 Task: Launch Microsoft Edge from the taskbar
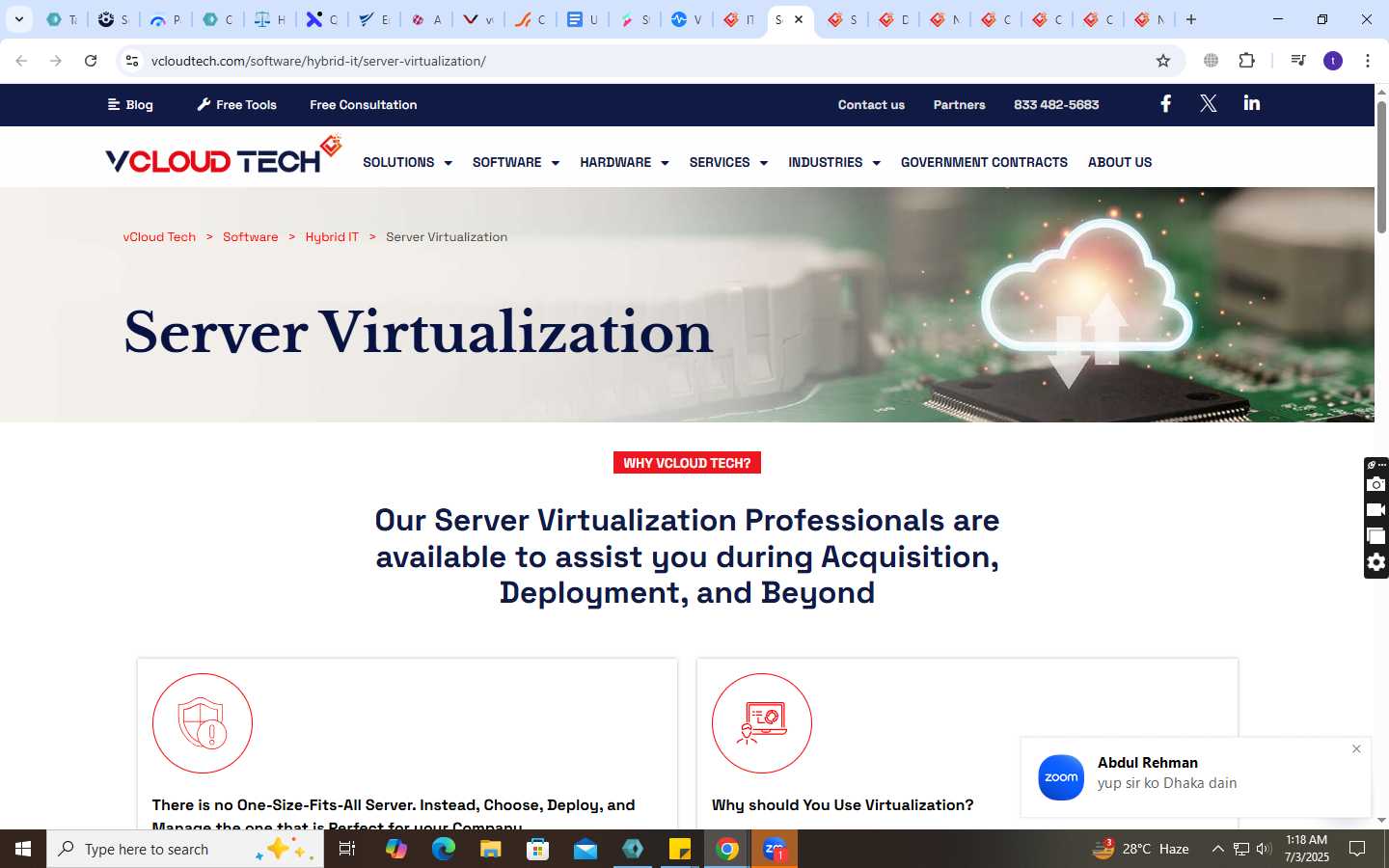click(x=443, y=849)
